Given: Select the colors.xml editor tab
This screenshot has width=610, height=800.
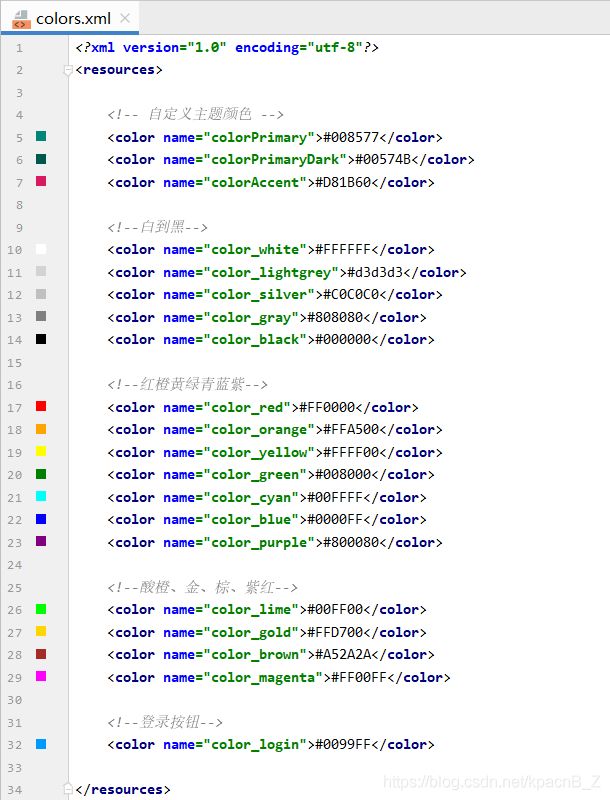Looking at the screenshot, I should (x=70, y=19).
